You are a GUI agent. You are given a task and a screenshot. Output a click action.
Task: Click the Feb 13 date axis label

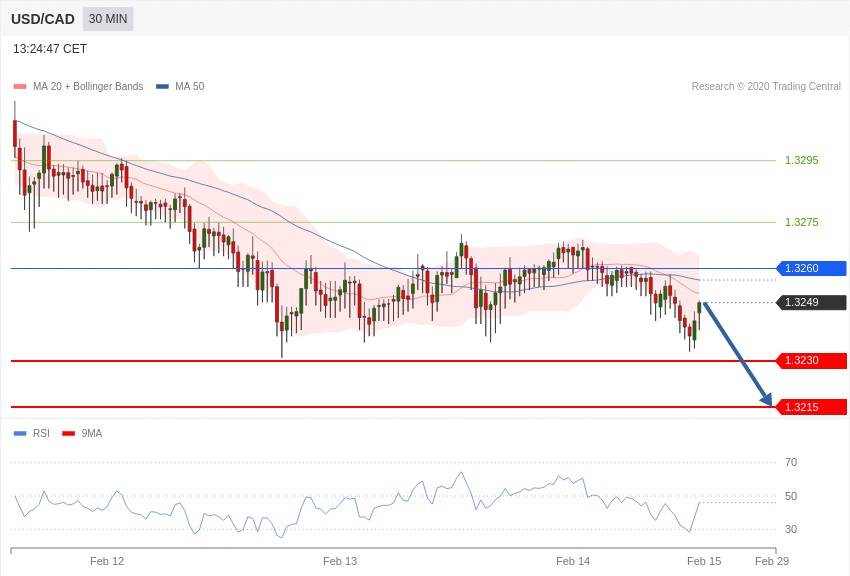pos(340,561)
